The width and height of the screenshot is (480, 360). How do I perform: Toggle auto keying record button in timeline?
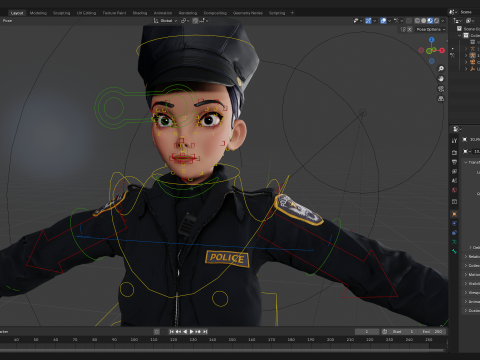click(x=156, y=332)
